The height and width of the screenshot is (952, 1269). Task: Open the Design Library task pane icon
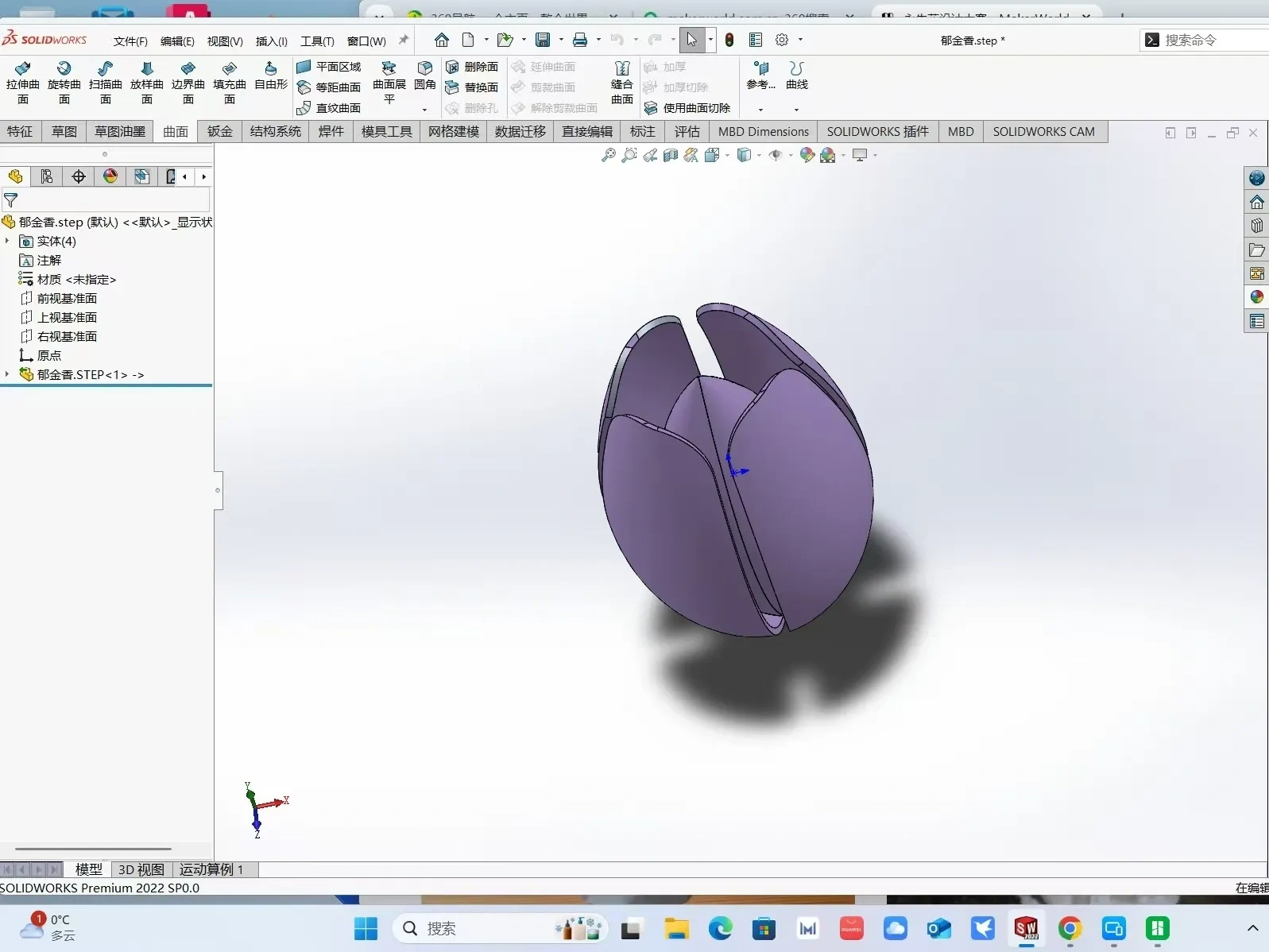tap(1256, 226)
